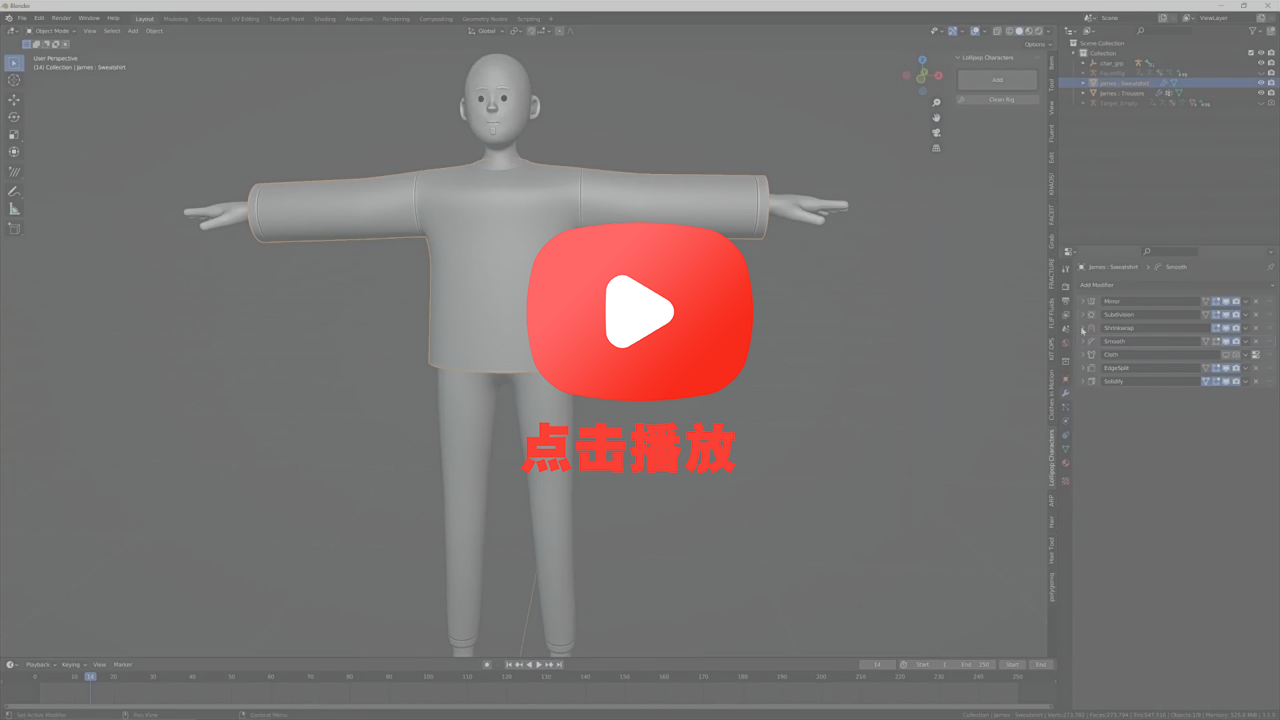
Task: Pin the properties editor context
Action: (x=1270, y=267)
